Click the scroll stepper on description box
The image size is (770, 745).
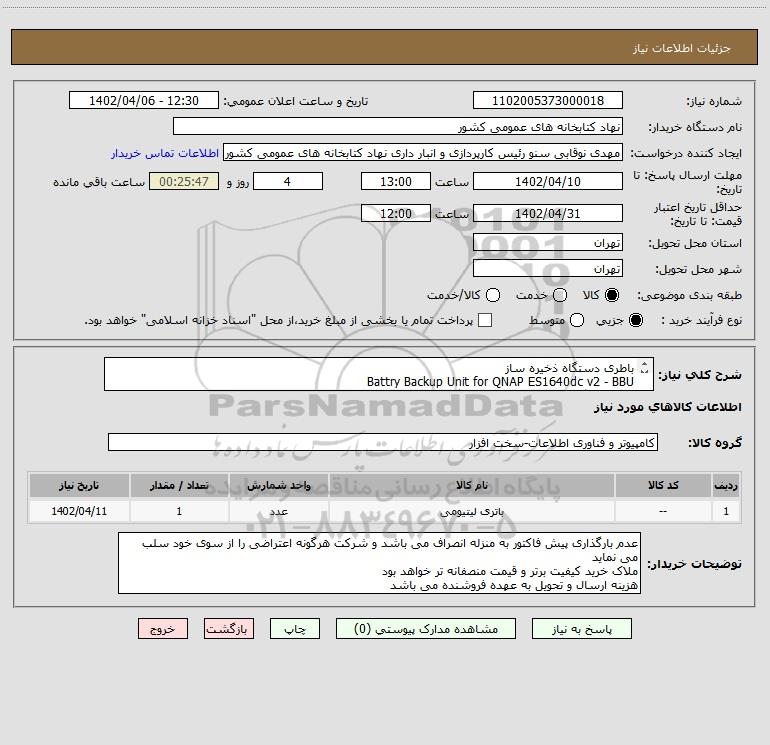[645, 367]
